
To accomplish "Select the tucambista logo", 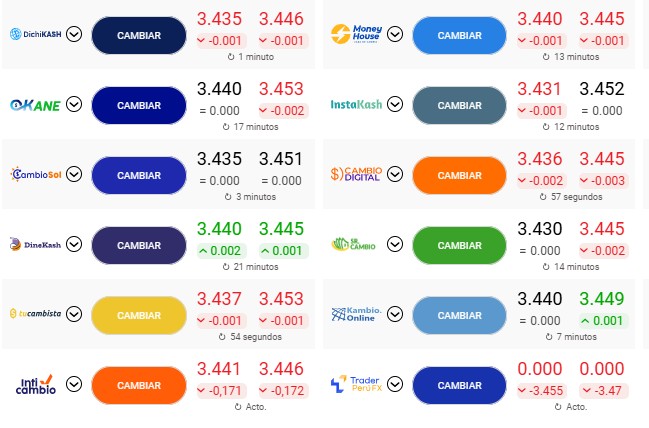I will coord(35,314).
